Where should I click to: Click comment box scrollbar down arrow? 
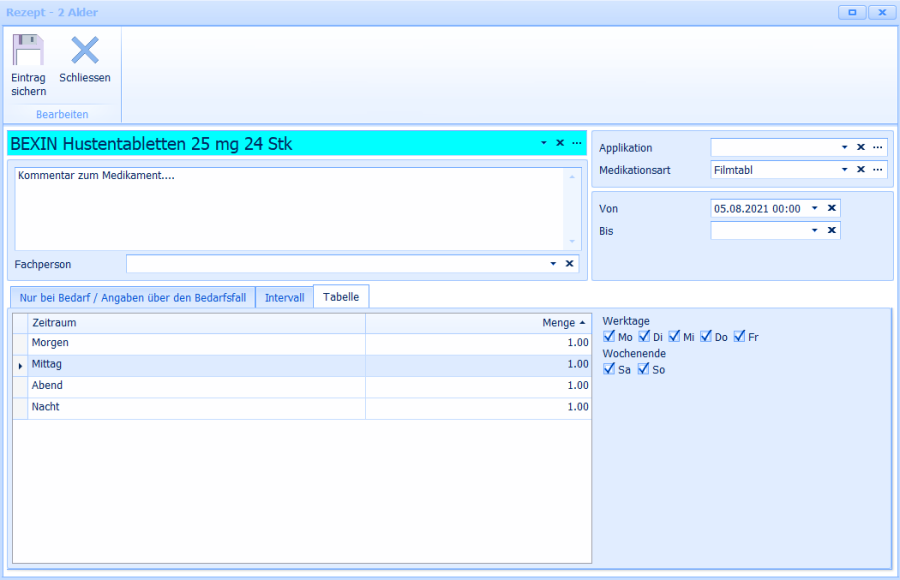[572, 241]
